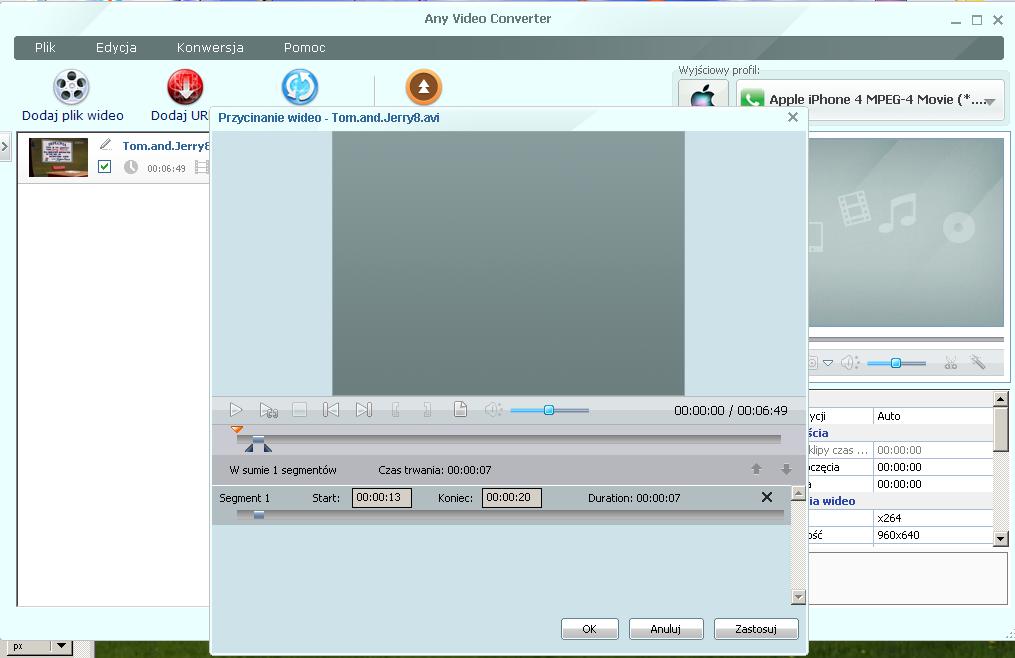The height and width of the screenshot is (658, 1015).
Task: Move segment up with arrow icon
Action: coord(756,470)
